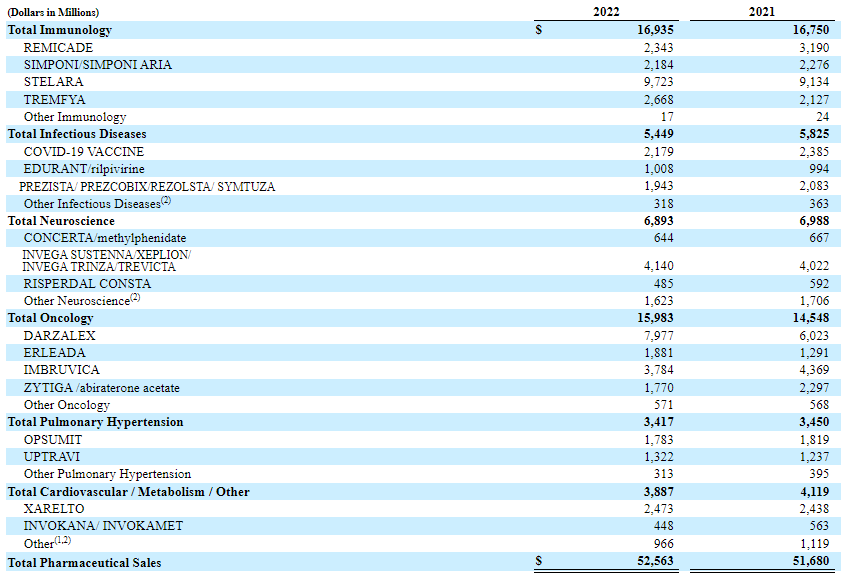
Task: Select OPSUMIT 2022 value 1,783
Action: 659,440
